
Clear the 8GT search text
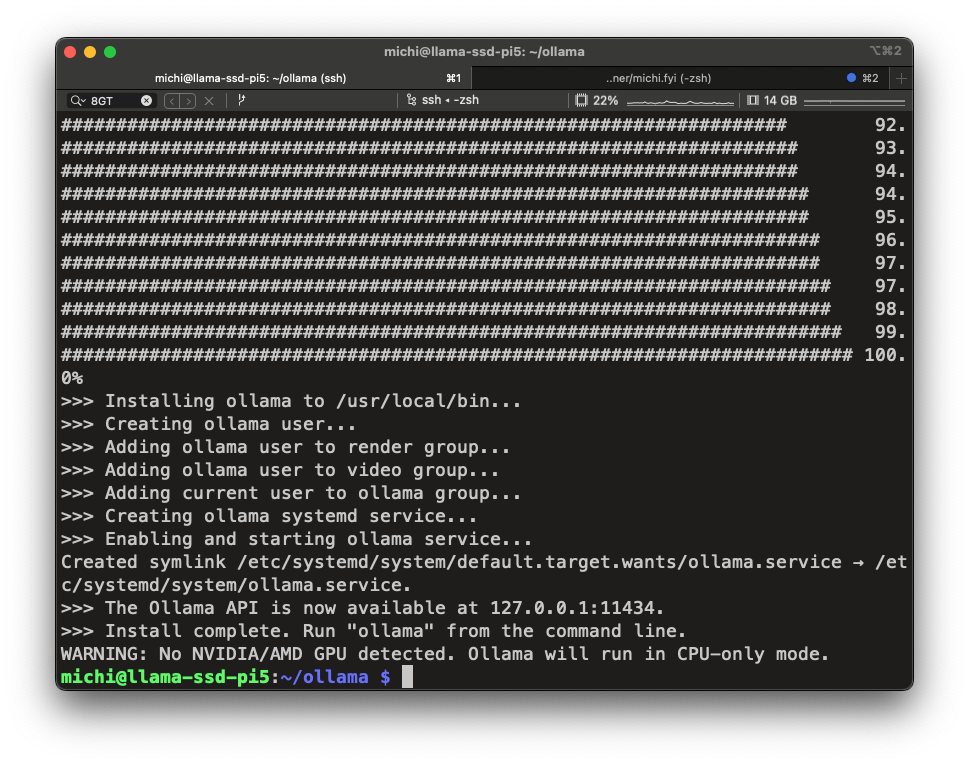(x=146, y=101)
